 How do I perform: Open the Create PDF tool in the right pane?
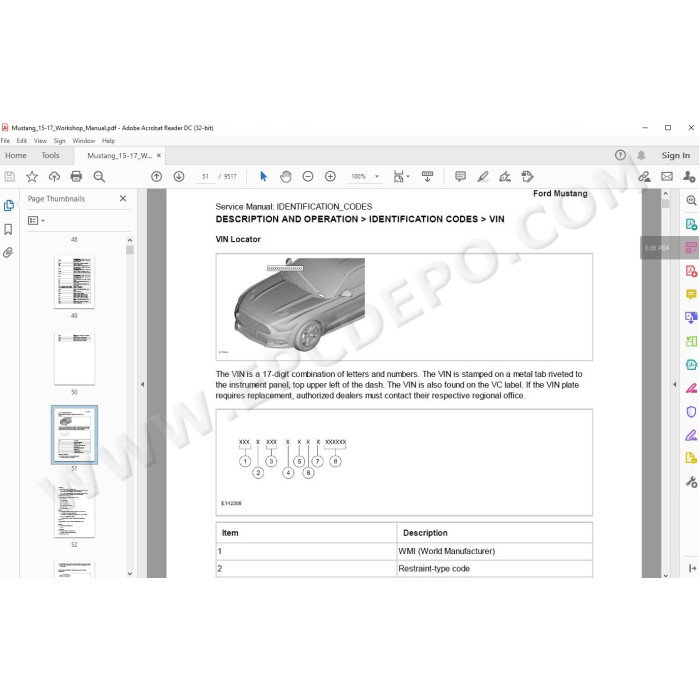pos(691,271)
